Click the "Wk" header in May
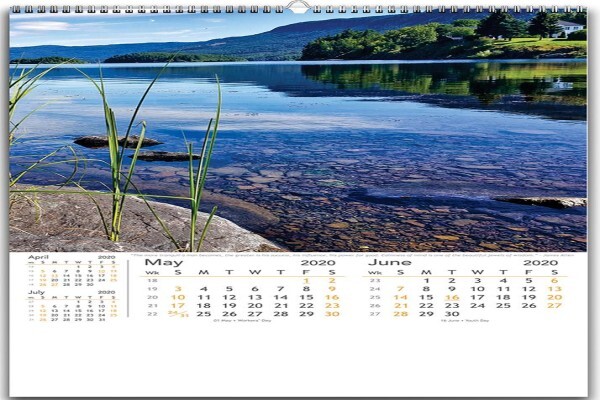The width and height of the screenshot is (600, 400). pyautogui.click(x=152, y=273)
